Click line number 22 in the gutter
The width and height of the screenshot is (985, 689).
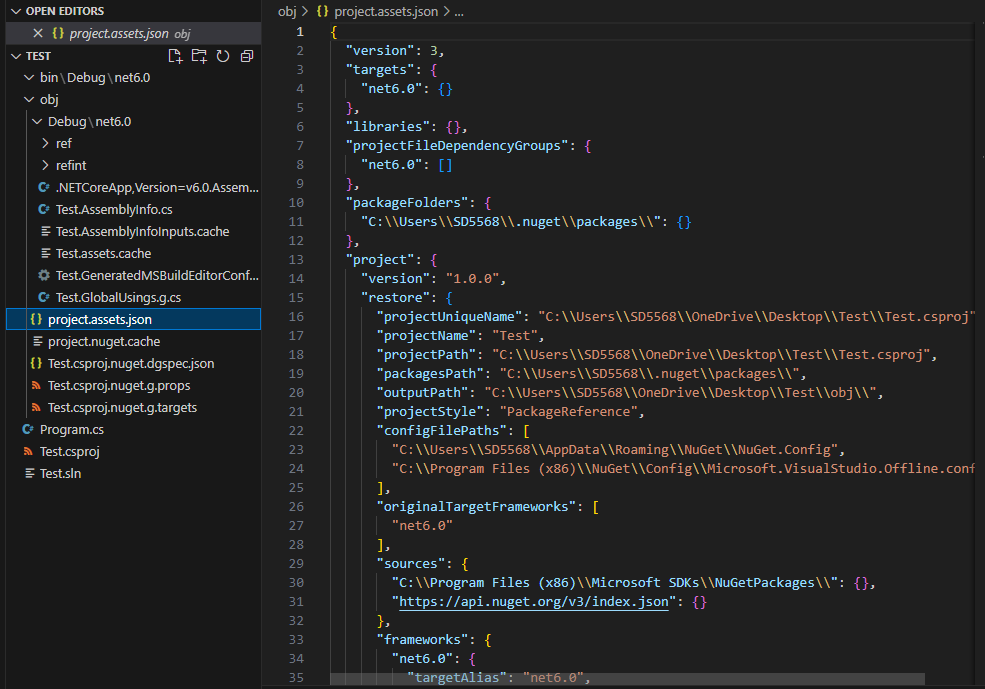click(x=296, y=430)
